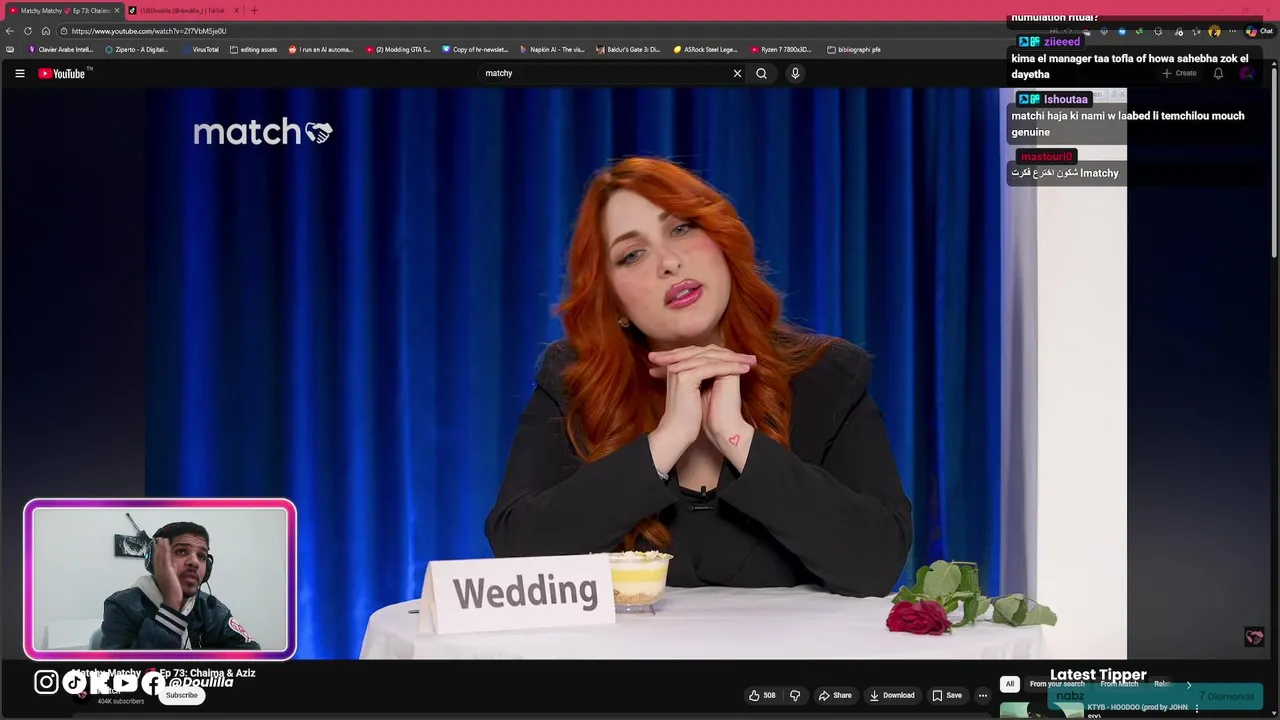Save the video to a playlist
This screenshot has width=1280, height=720.
pos(947,695)
